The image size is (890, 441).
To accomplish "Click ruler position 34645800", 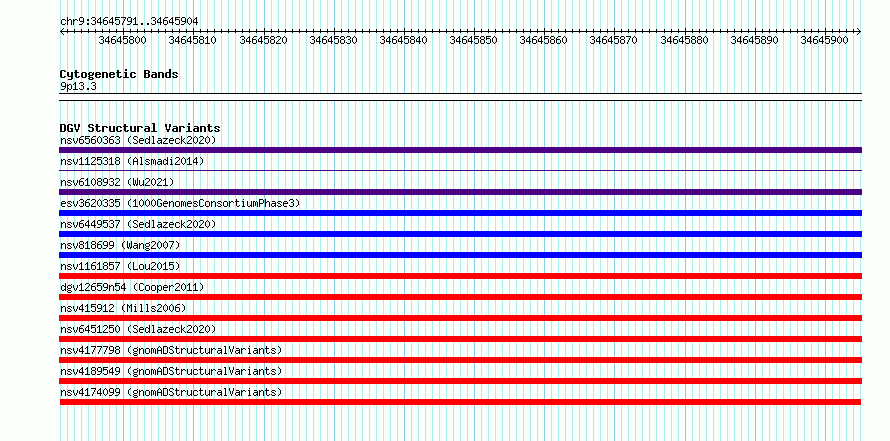I will 122,40.
